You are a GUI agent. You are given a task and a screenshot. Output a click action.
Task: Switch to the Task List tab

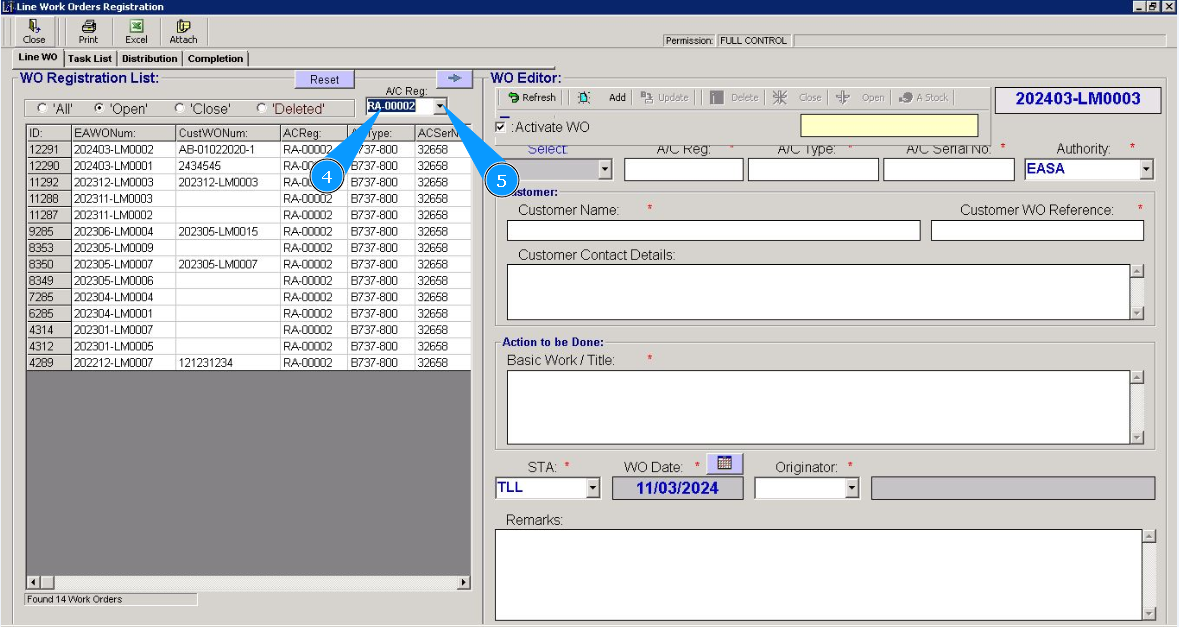click(x=90, y=59)
